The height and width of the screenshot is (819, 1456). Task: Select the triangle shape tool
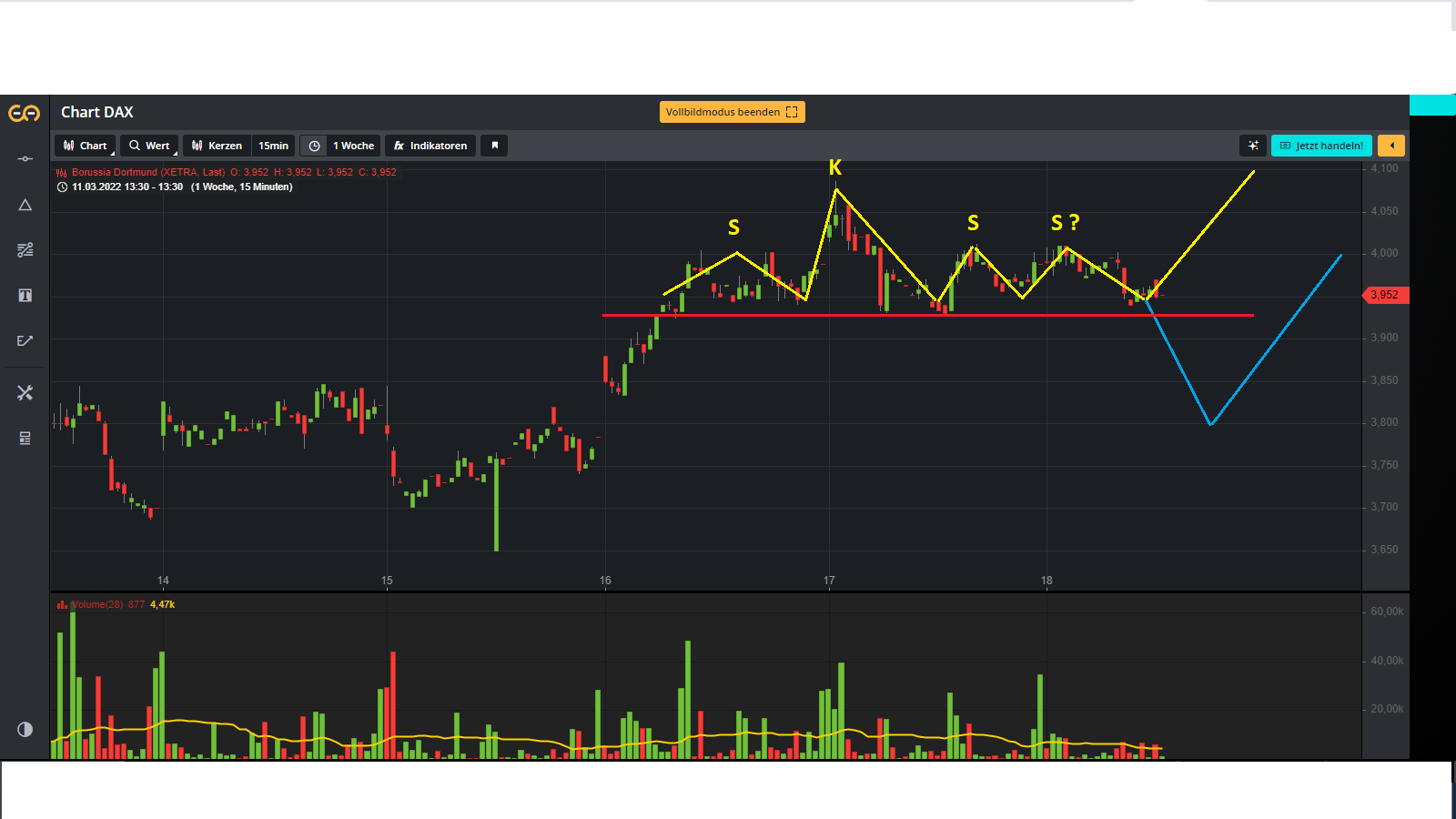coord(25,205)
